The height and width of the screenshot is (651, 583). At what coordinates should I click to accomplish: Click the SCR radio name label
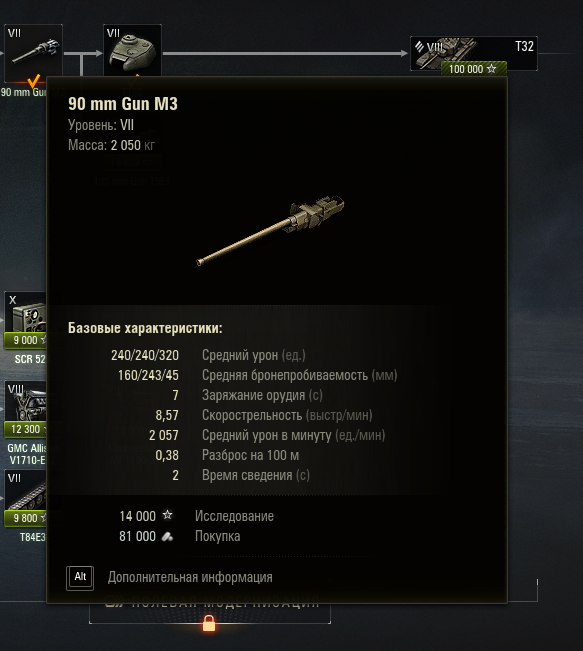click(30, 359)
